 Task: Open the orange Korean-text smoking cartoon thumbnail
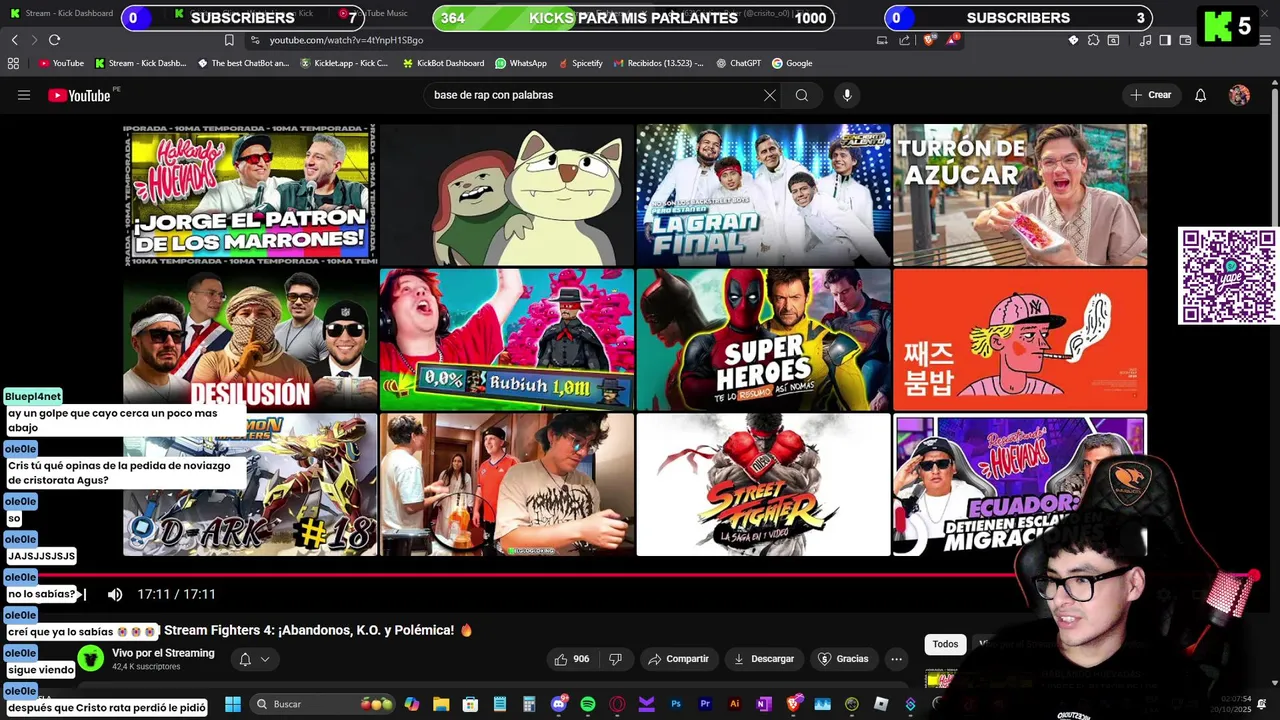1020,339
